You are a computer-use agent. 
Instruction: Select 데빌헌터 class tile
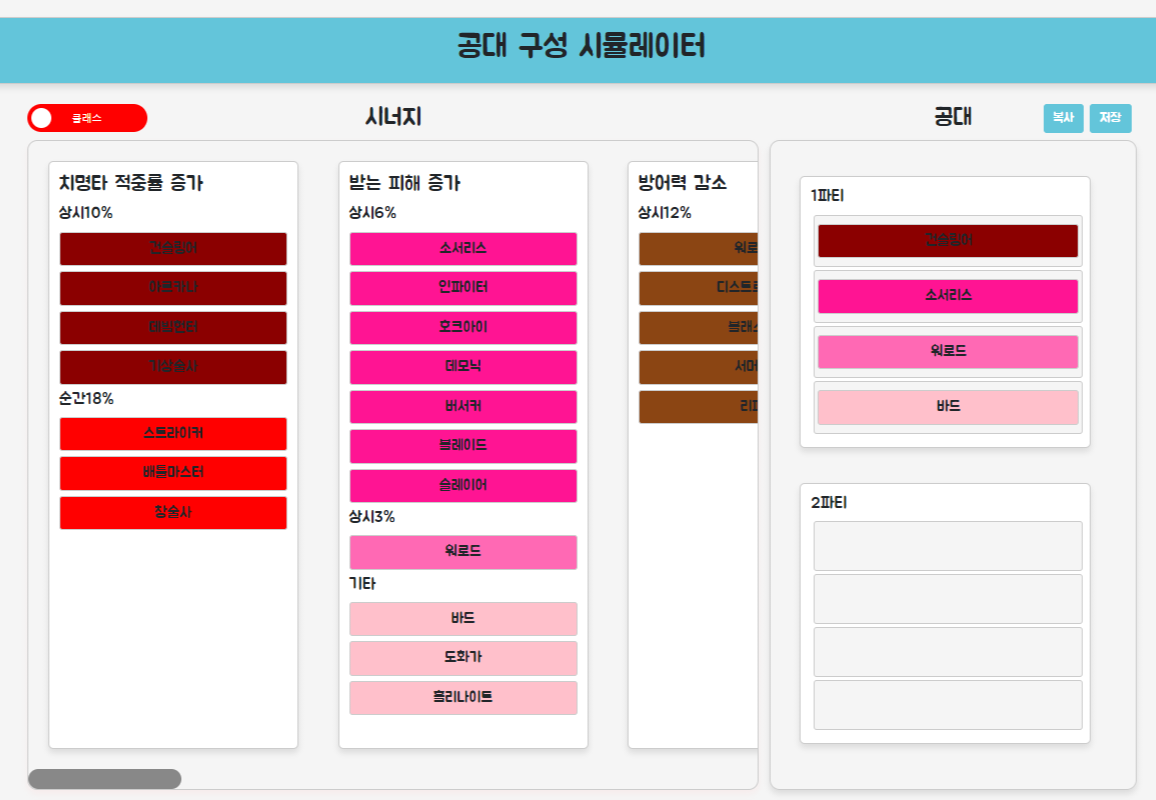point(173,327)
